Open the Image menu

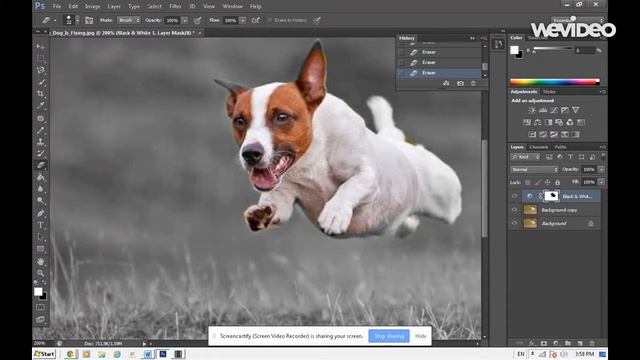click(92, 6)
